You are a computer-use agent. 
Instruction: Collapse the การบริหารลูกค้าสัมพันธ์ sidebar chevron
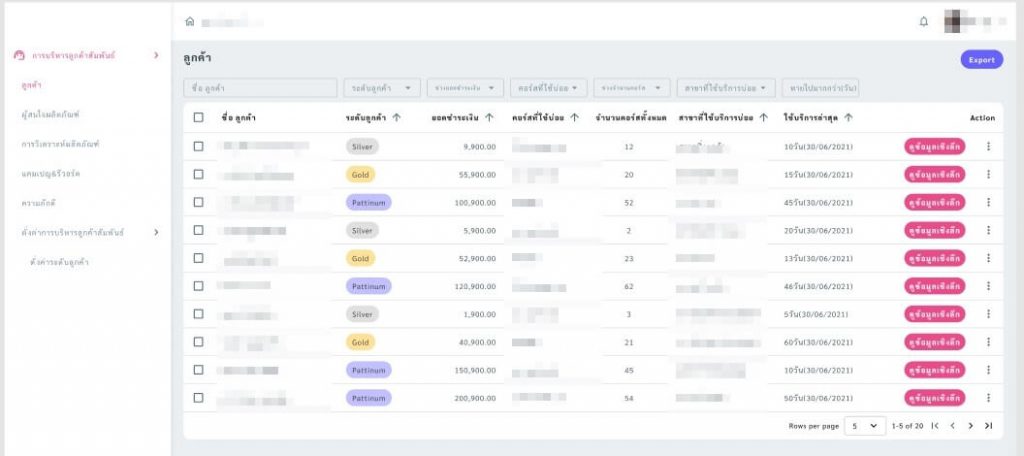pos(156,56)
